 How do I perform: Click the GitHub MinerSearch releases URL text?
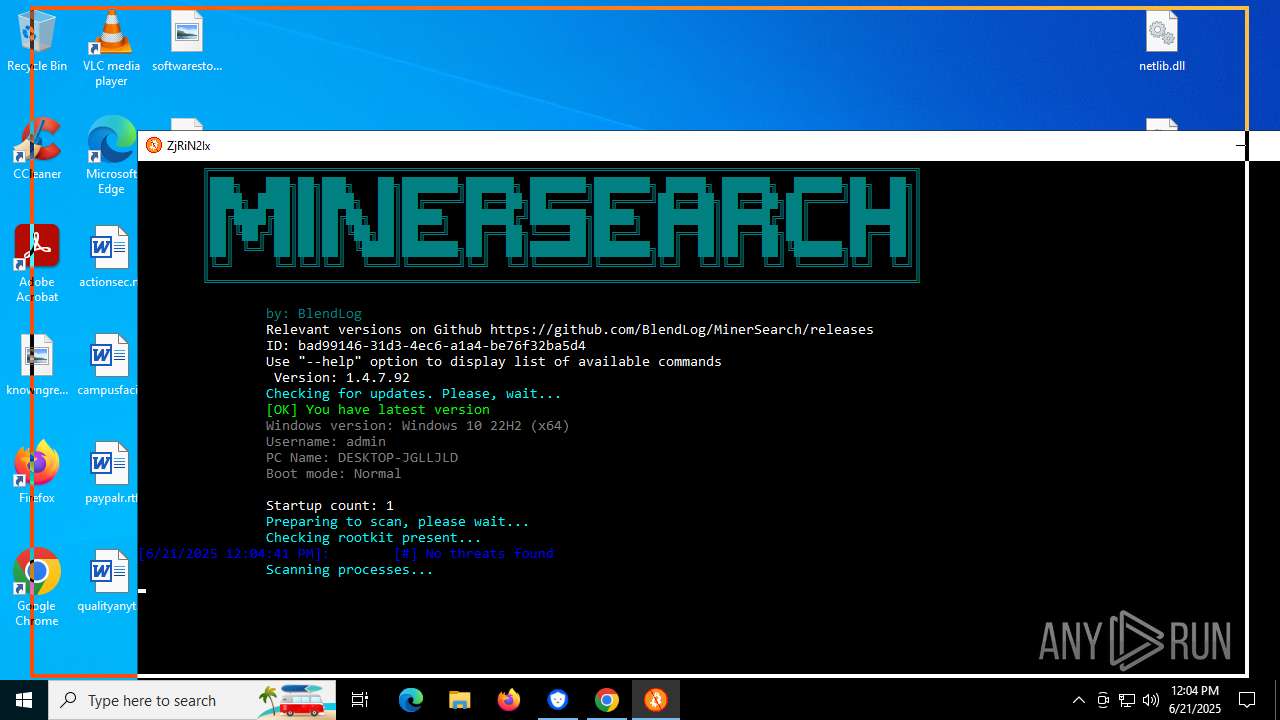(x=681, y=329)
